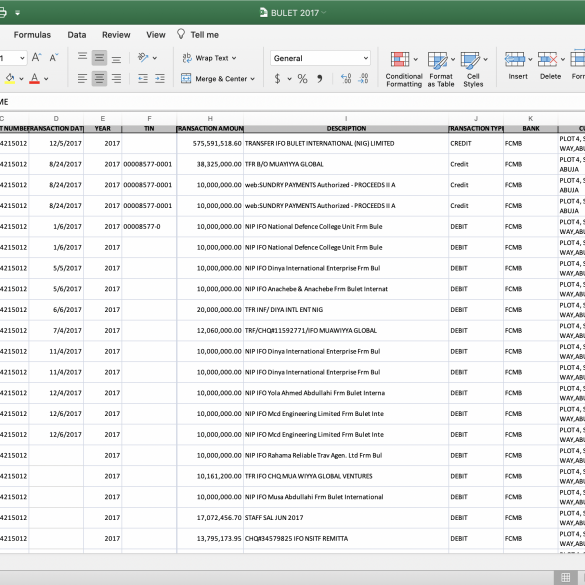Screen dimensions: 585x585
Task: Increase font size with large A button
Action: click(x=36, y=57)
